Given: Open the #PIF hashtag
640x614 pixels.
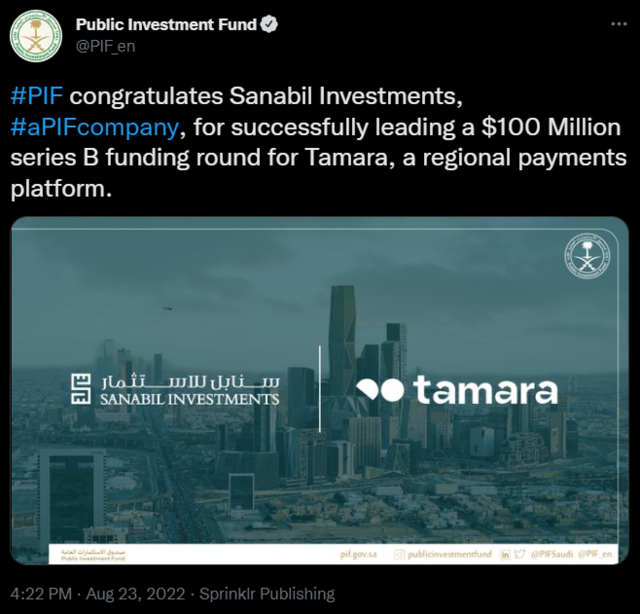Looking at the screenshot, I should pos(37,96).
